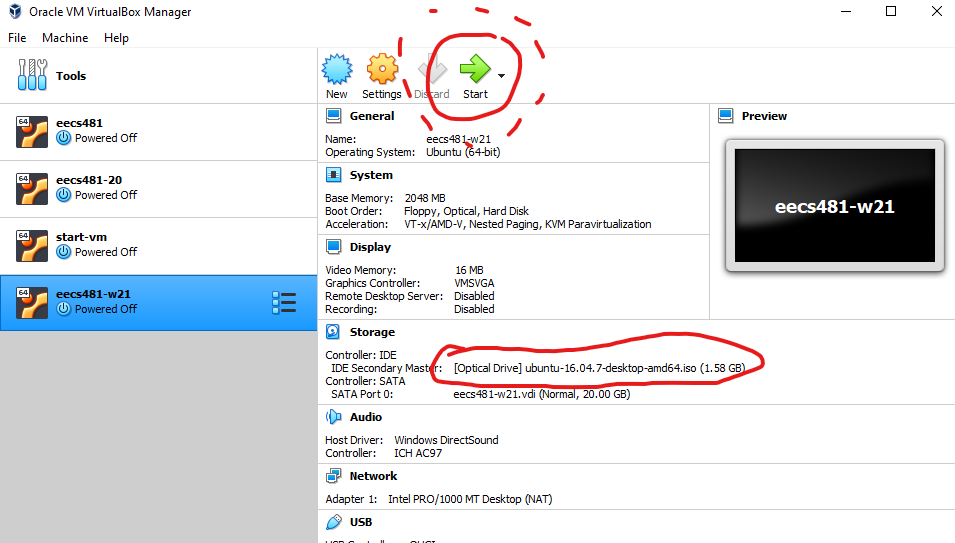The height and width of the screenshot is (543, 955).
Task: Open the eecs481-w21 machine tools menu icon
Action: [284, 303]
